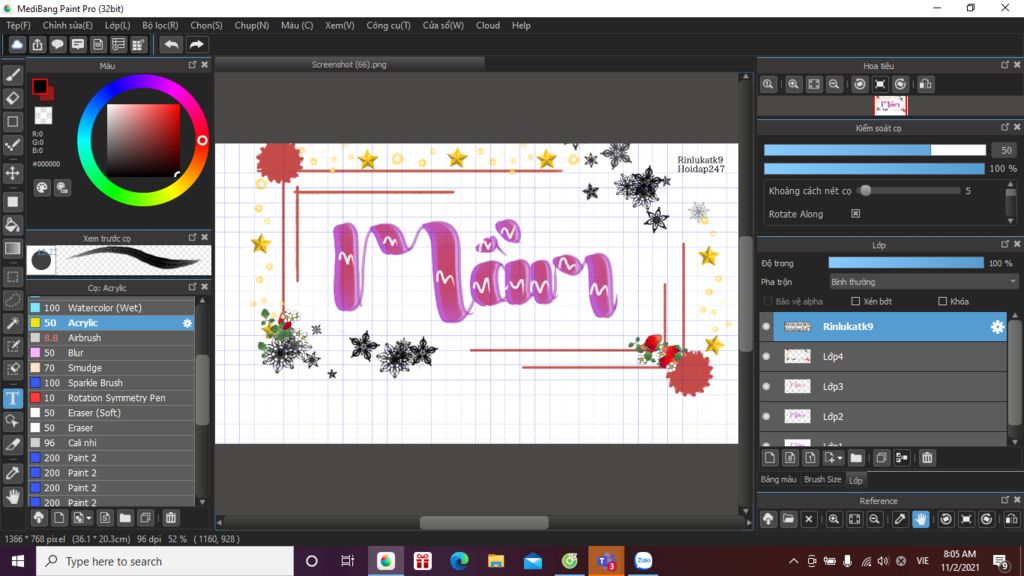The height and width of the screenshot is (576, 1024).
Task: Select the transparent color swatch
Action: pos(43,116)
